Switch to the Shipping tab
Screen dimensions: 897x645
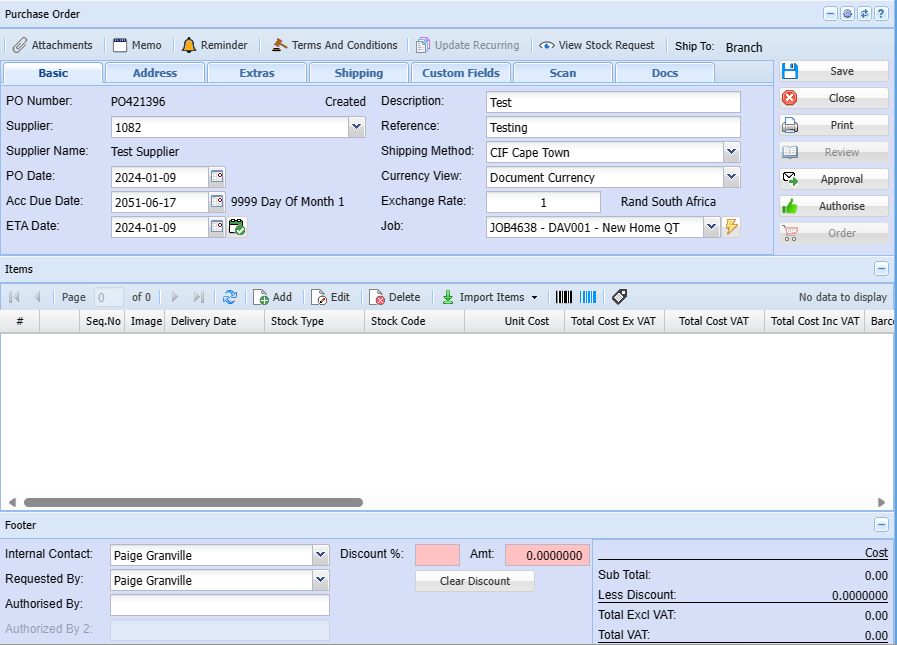coord(359,73)
